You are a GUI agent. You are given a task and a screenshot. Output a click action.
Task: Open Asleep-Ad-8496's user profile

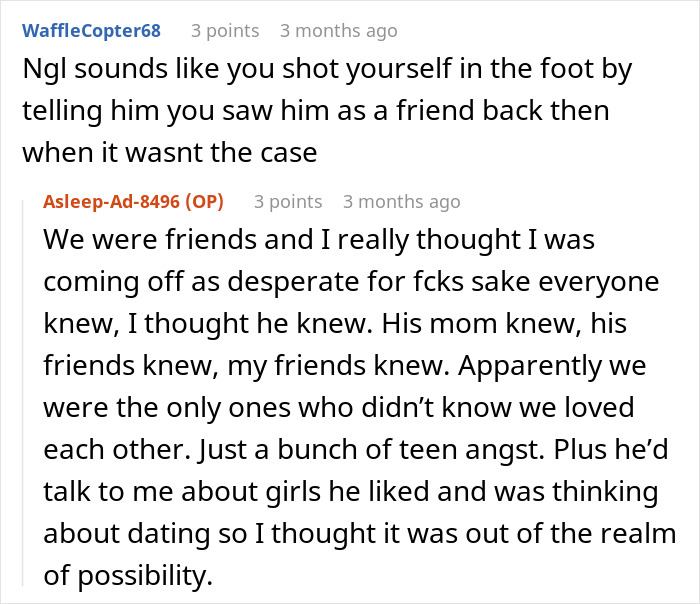(x=113, y=202)
